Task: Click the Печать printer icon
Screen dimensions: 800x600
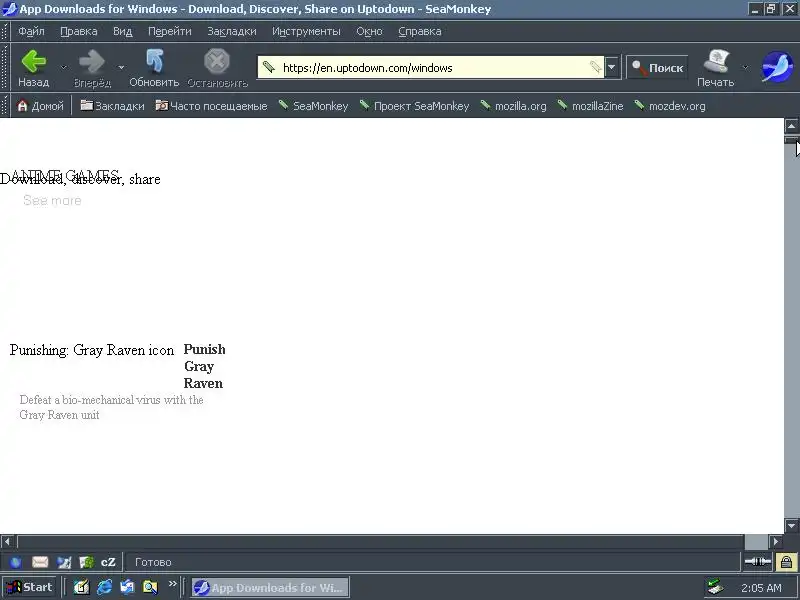Action: tap(716, 62)
